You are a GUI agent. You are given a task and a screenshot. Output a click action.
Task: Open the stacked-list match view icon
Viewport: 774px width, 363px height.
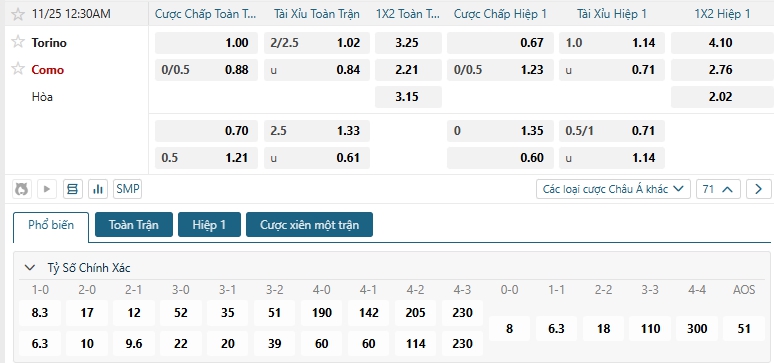click(73, 189)
